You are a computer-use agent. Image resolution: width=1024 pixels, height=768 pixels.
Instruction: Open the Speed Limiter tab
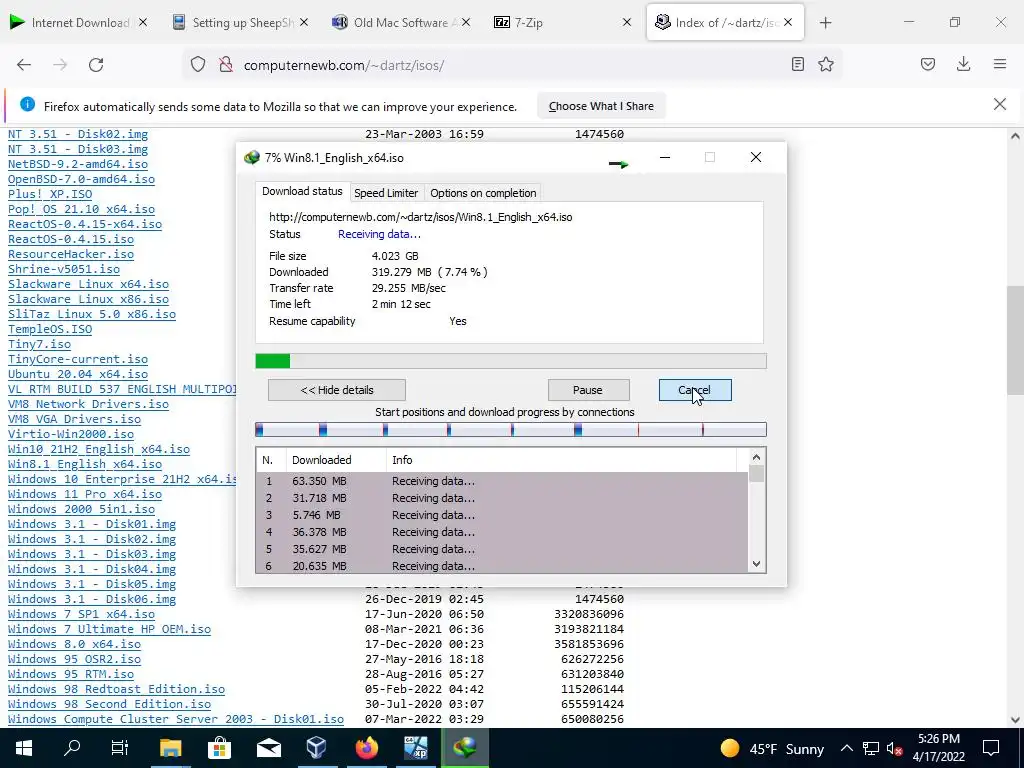tap(386, 193)
